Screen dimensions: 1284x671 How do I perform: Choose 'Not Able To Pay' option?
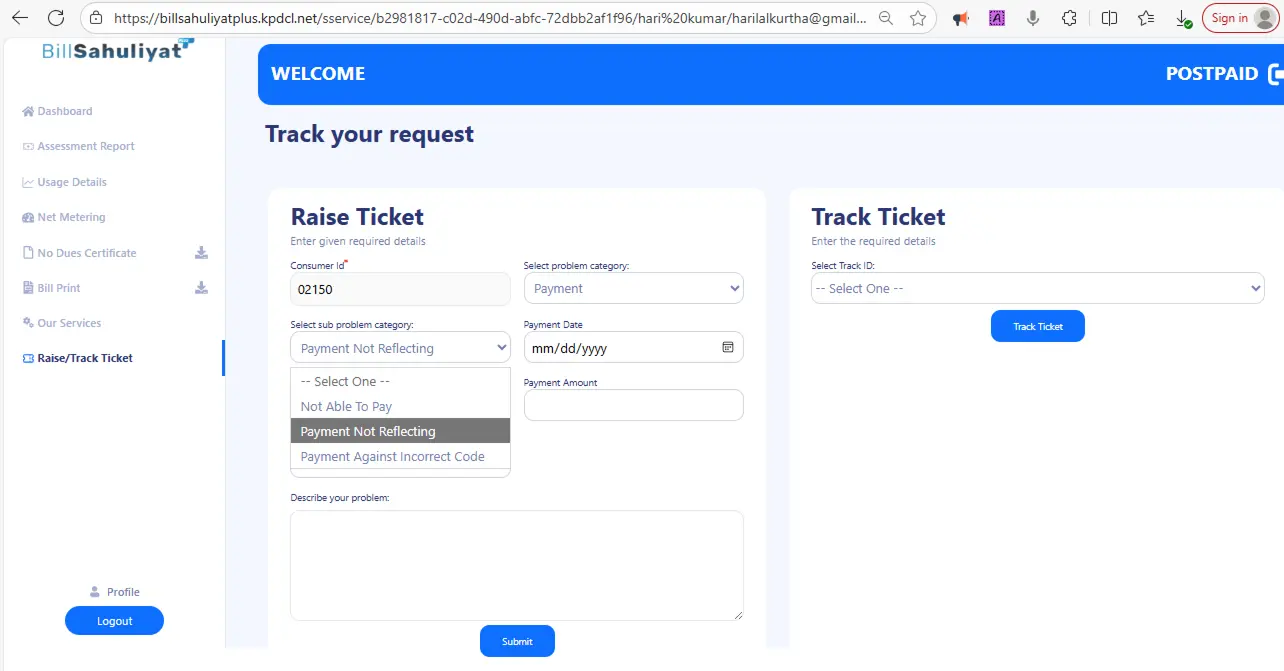pyautogui.click(x=346, y=407)
